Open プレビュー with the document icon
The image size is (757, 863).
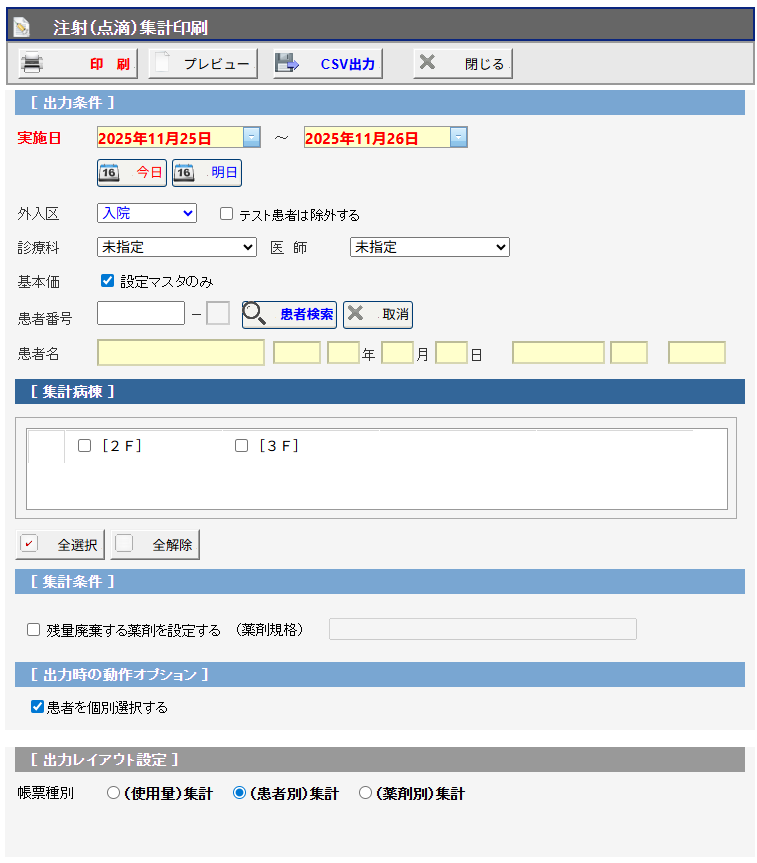163,63
